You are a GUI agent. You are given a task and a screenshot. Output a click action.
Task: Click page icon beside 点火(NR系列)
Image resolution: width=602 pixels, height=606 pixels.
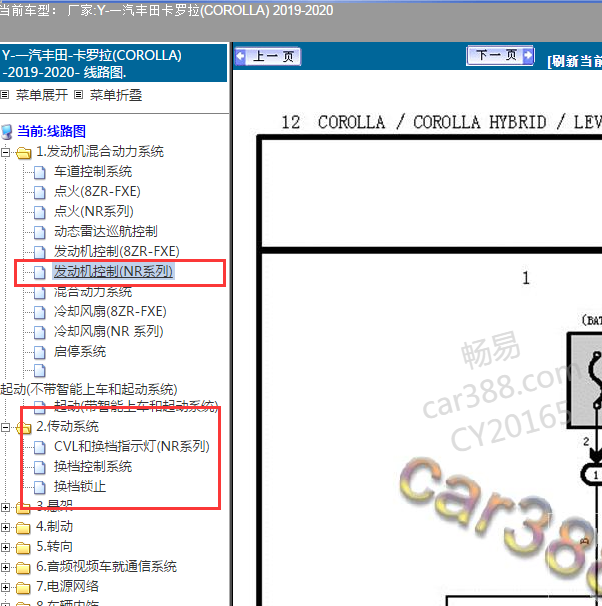point(39,212)
